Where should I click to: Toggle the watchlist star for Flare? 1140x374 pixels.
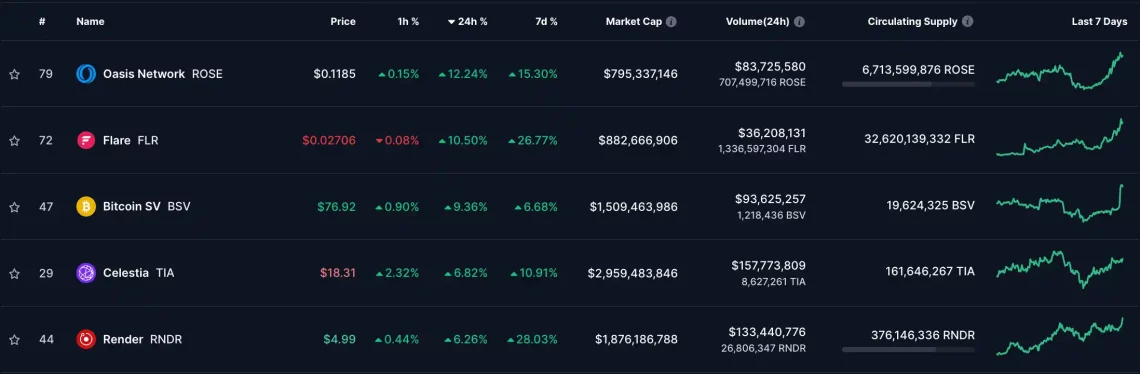coord(14,141)
